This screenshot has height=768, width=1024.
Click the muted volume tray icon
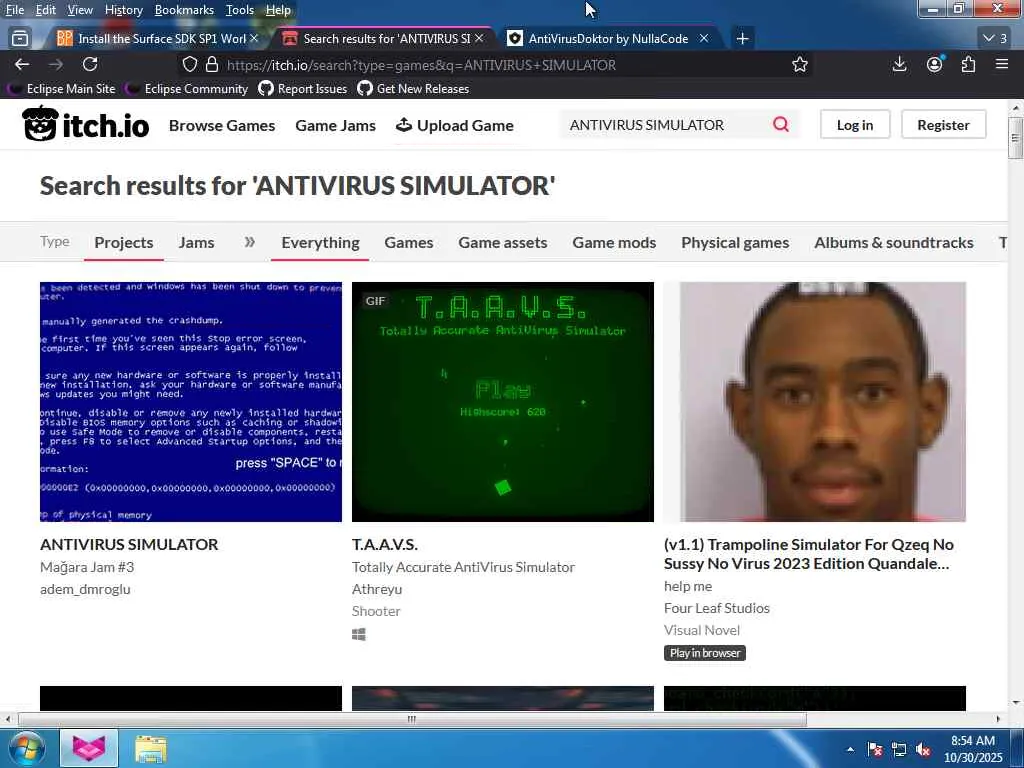click(x=923, y=750)
